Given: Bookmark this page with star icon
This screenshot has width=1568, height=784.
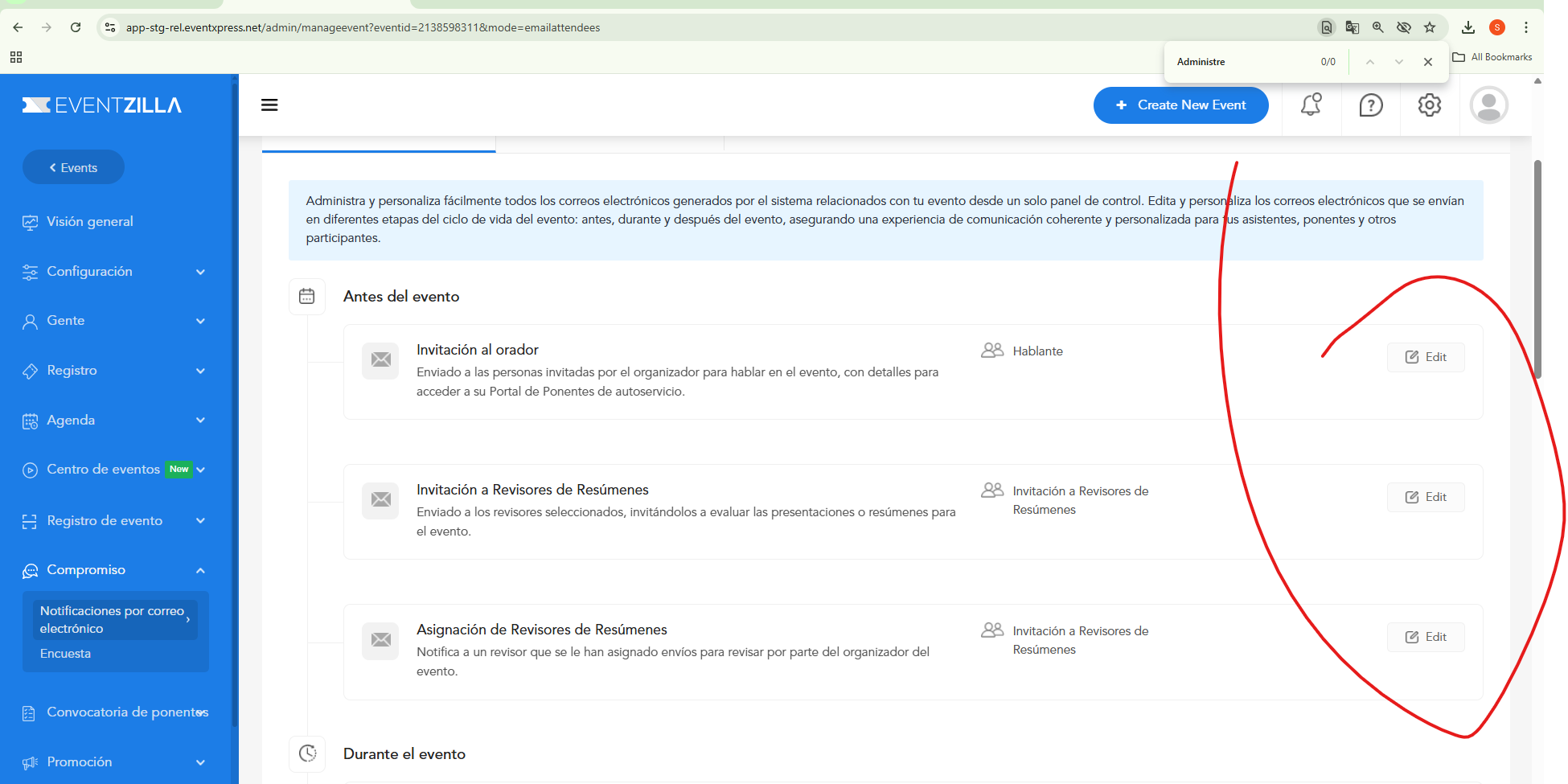Looking at the screenshot, I should pos(1430,27).
